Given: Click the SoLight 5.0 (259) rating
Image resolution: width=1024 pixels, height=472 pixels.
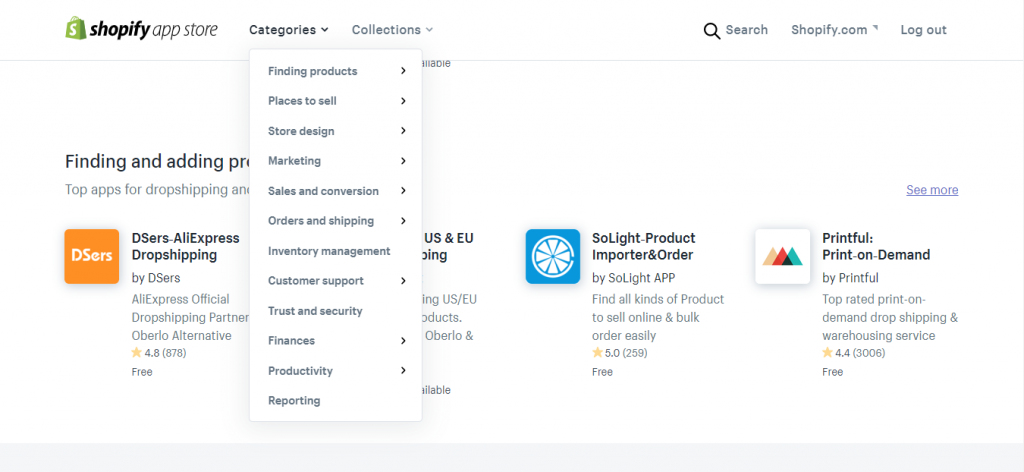Looking at the screenshot, I should pos(620,353).
